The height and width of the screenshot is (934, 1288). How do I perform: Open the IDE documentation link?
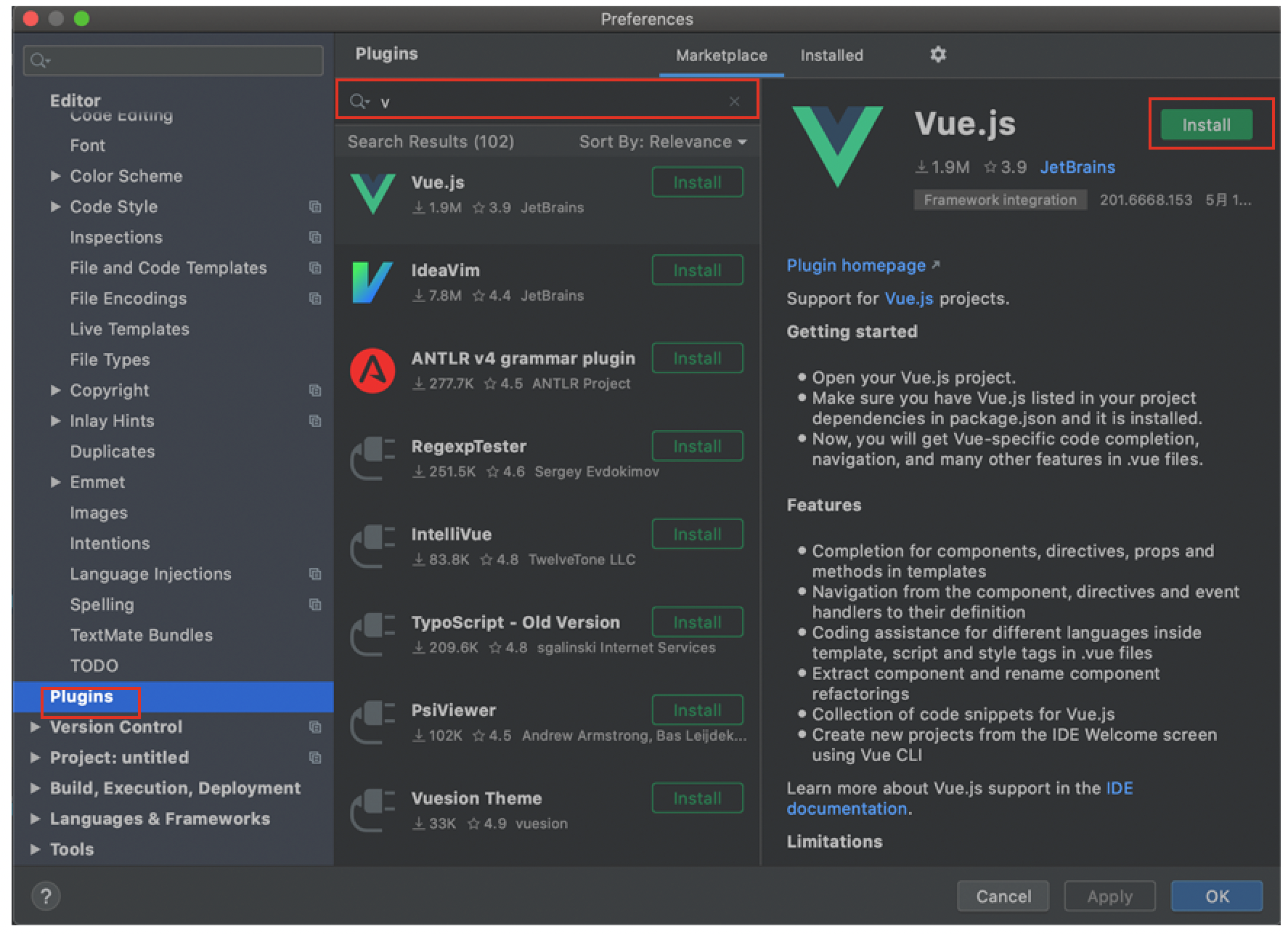959,798
